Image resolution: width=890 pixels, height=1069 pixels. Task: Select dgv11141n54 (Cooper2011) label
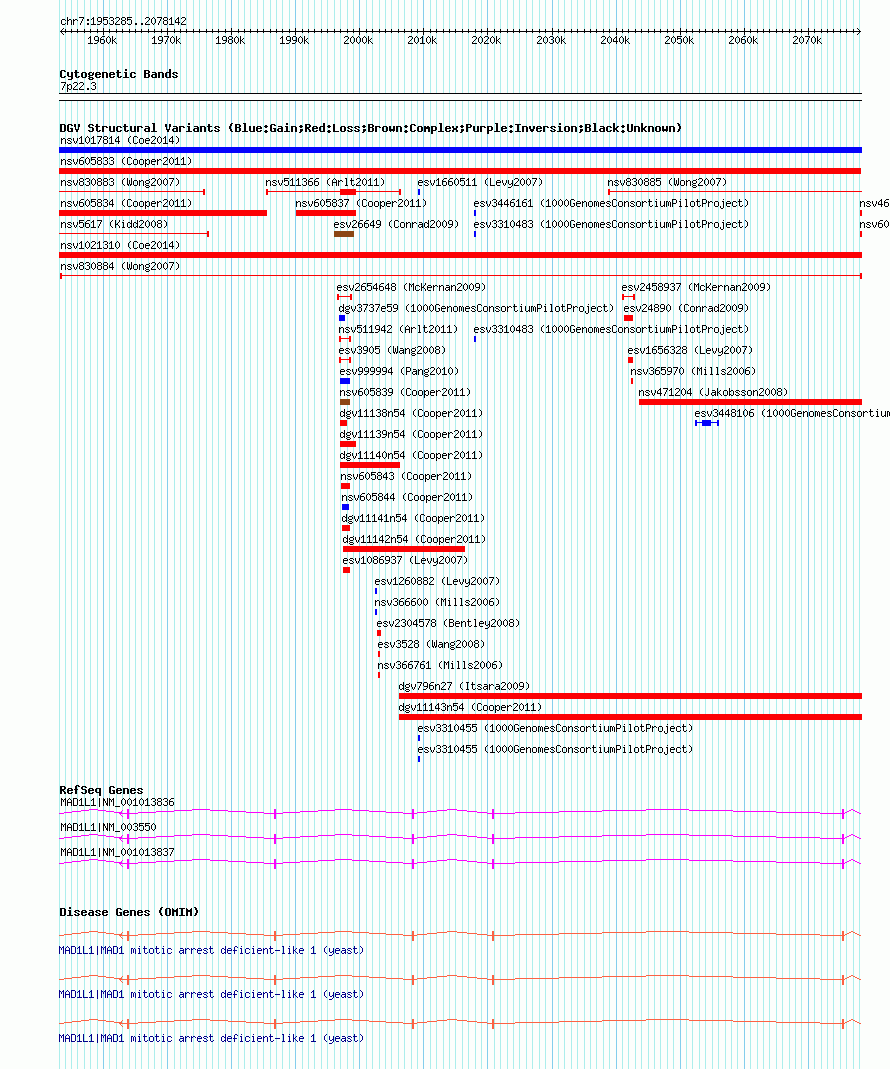point(413,519)
